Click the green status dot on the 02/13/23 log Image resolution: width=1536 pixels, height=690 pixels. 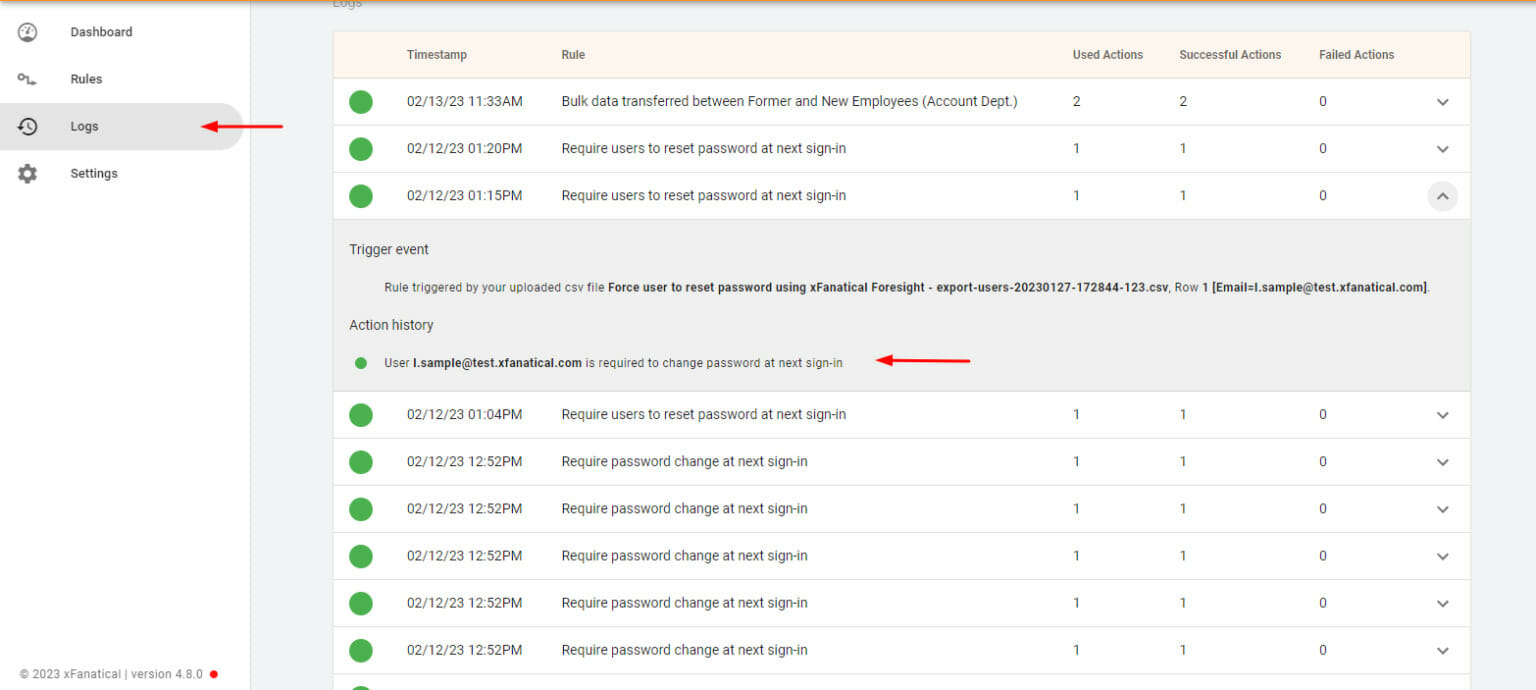(x=360, y=101)
